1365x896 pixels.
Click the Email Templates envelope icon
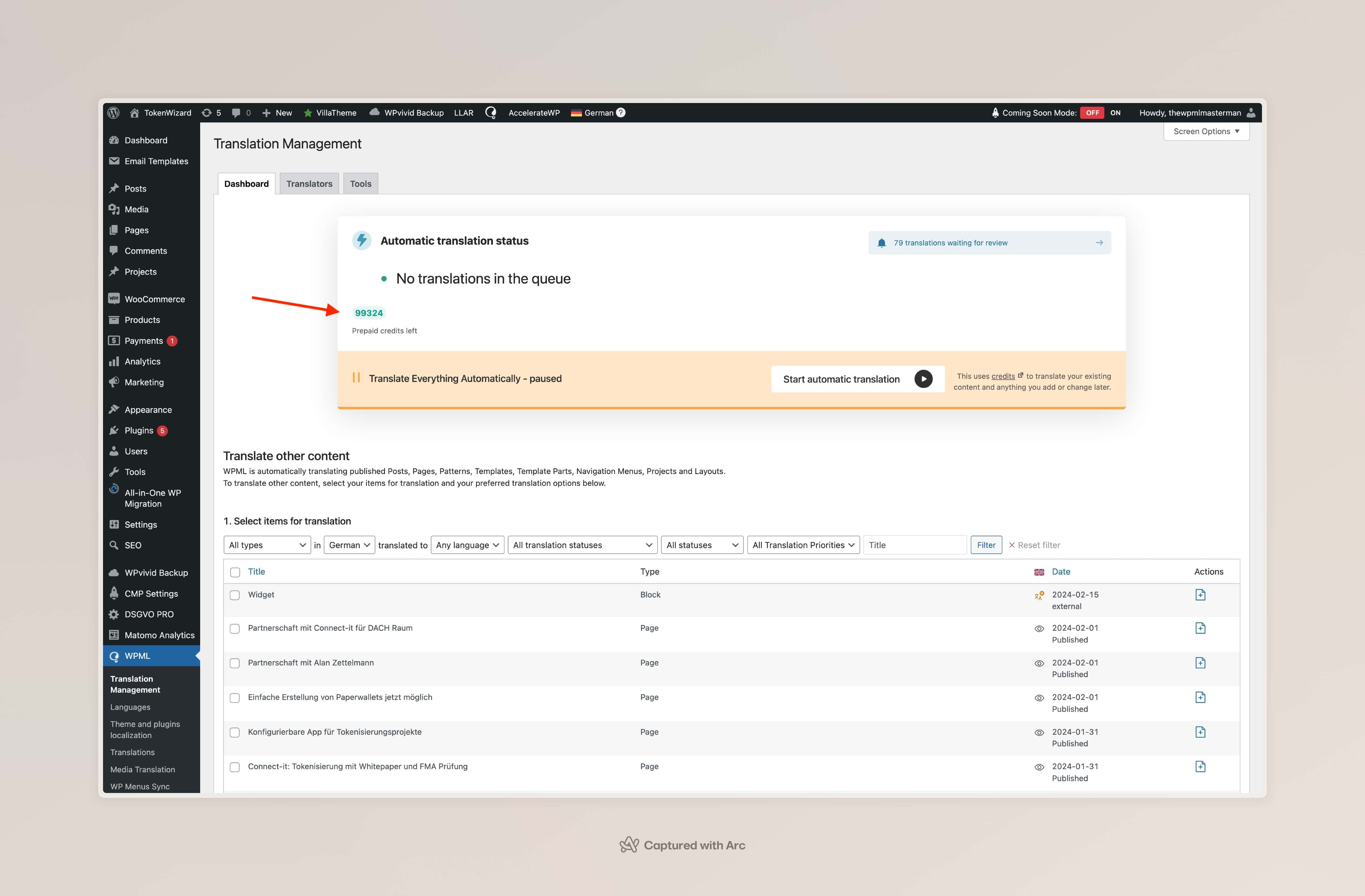click(x=114, y=161)
